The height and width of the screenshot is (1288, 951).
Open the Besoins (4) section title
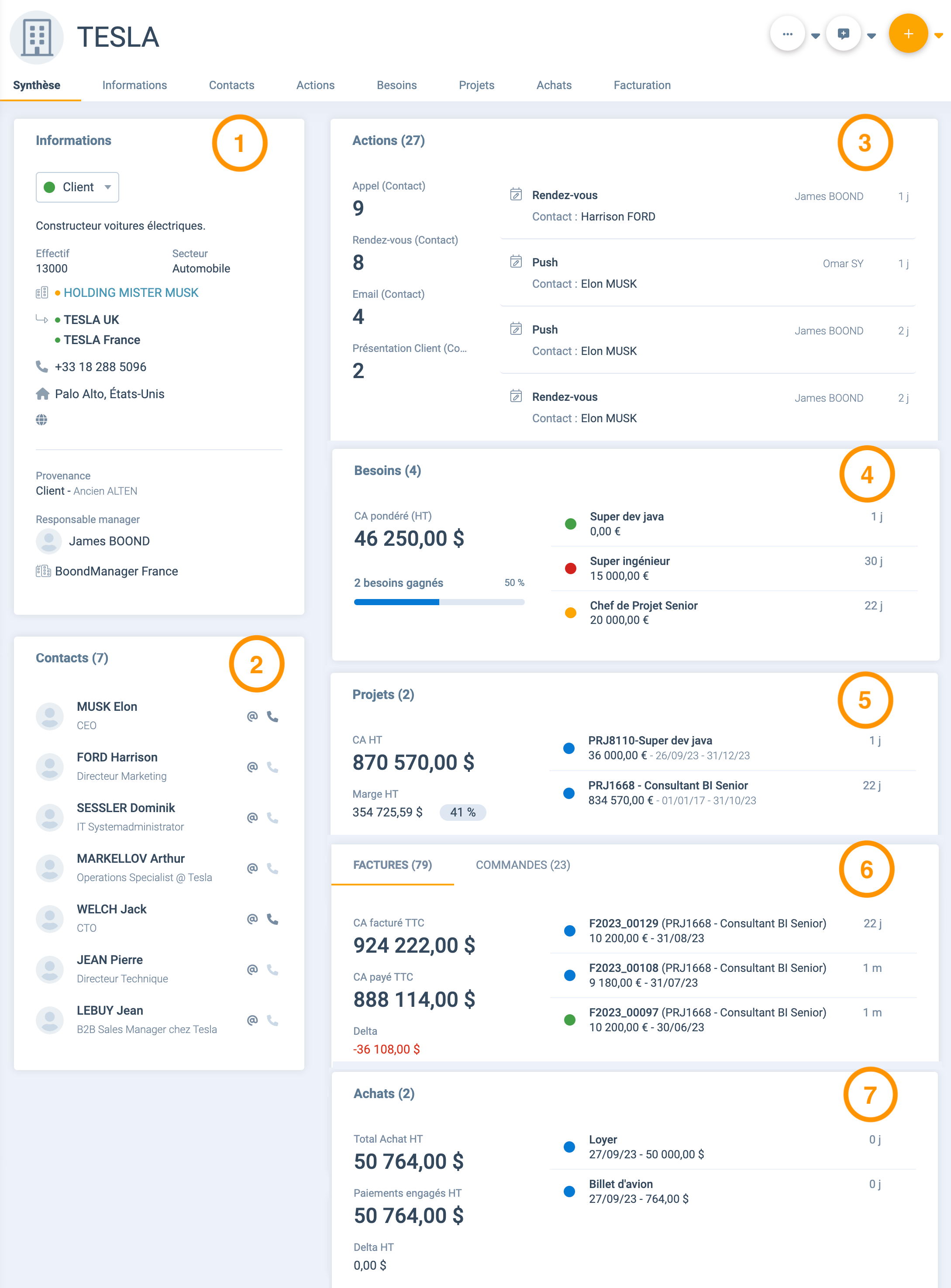tap(387, 471)
